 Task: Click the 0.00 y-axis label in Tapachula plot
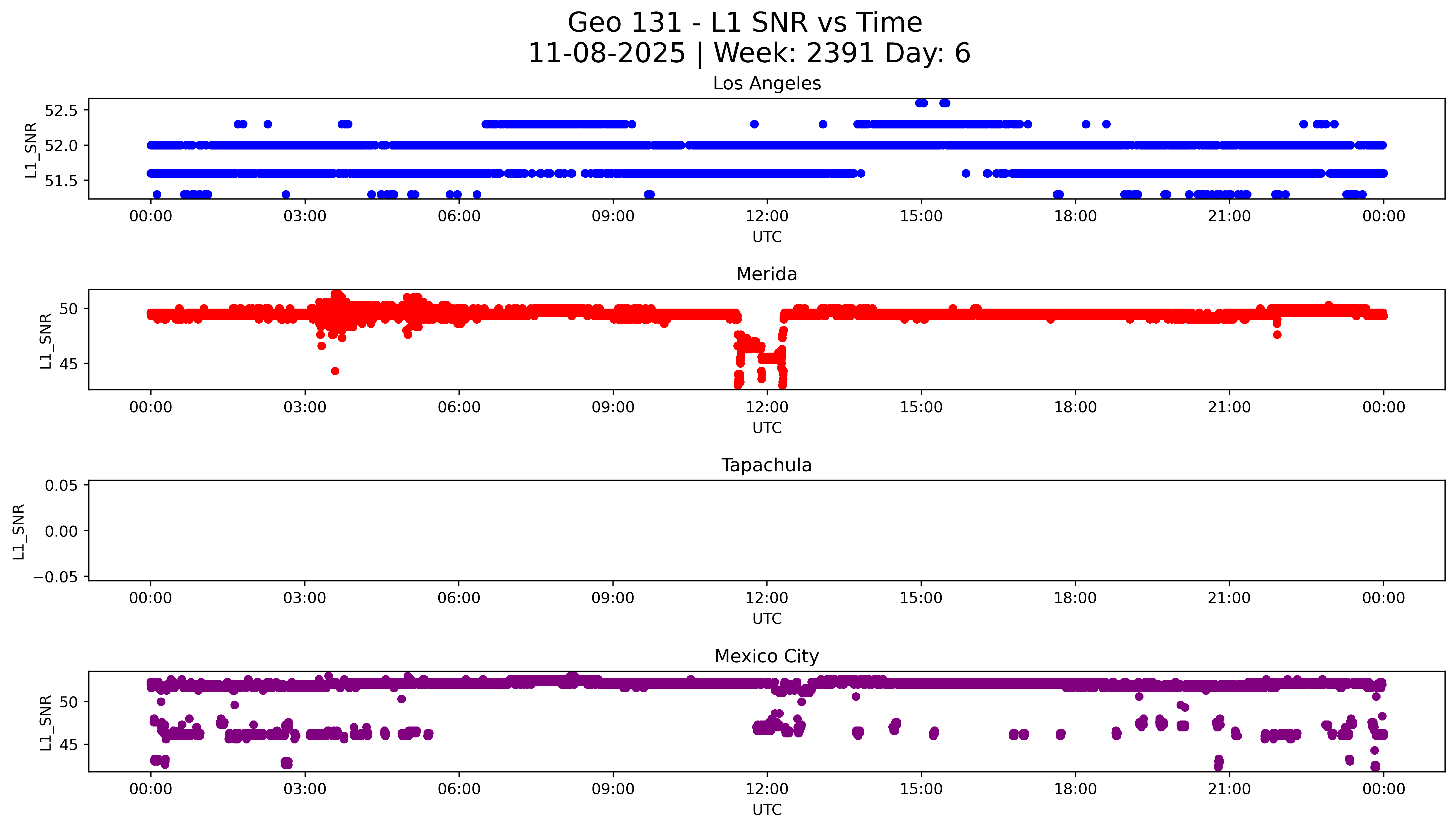click(x=61, y=531)
